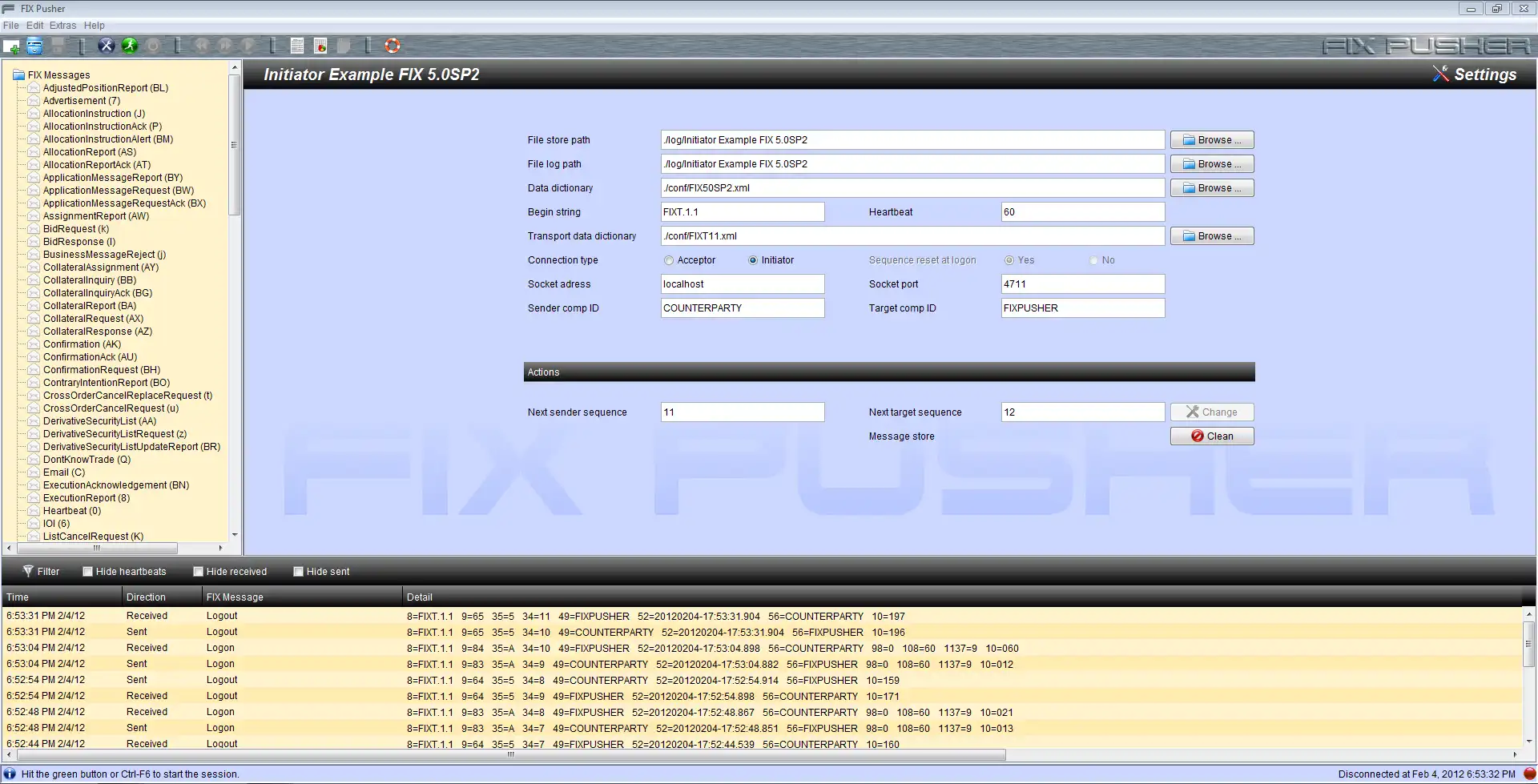
Task: Enable the Hide sent checkbox
Action: (299, 572)
